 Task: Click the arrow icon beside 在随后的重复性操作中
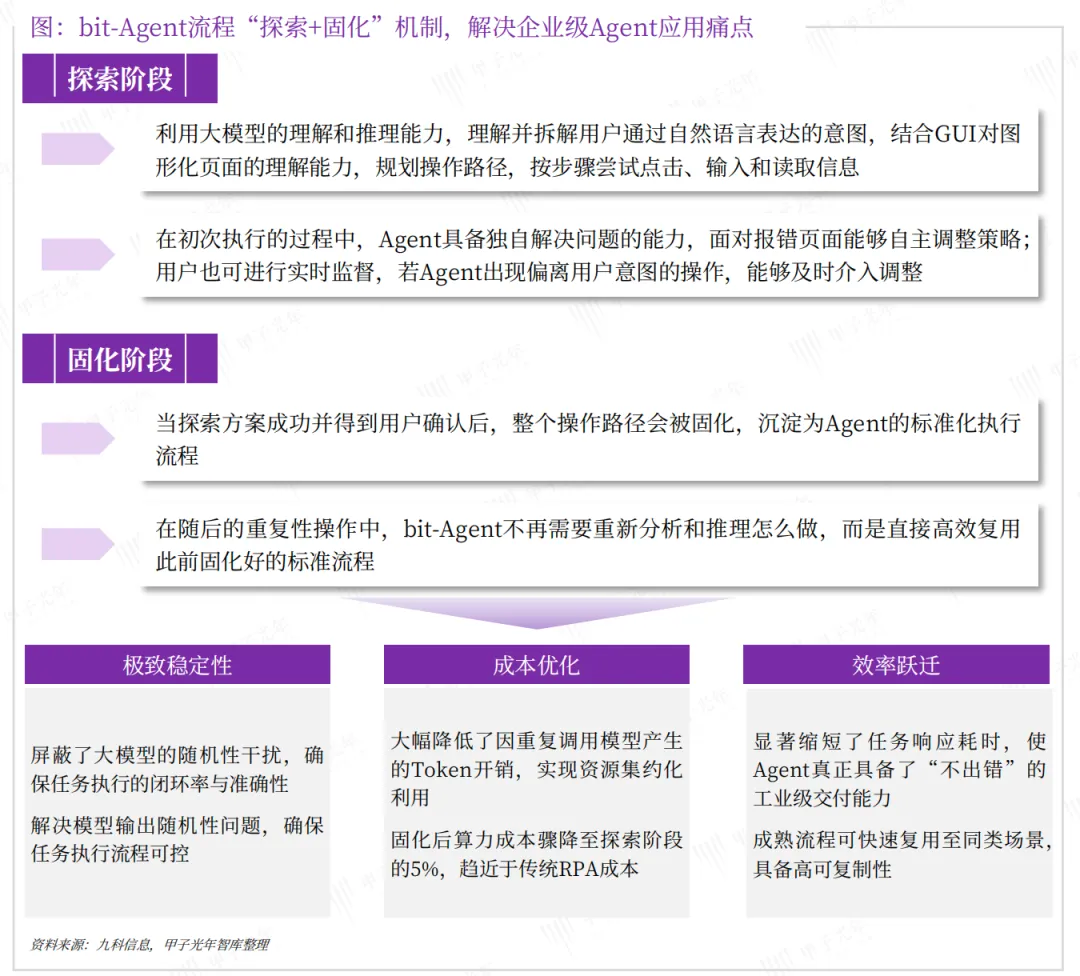point(78,544)
